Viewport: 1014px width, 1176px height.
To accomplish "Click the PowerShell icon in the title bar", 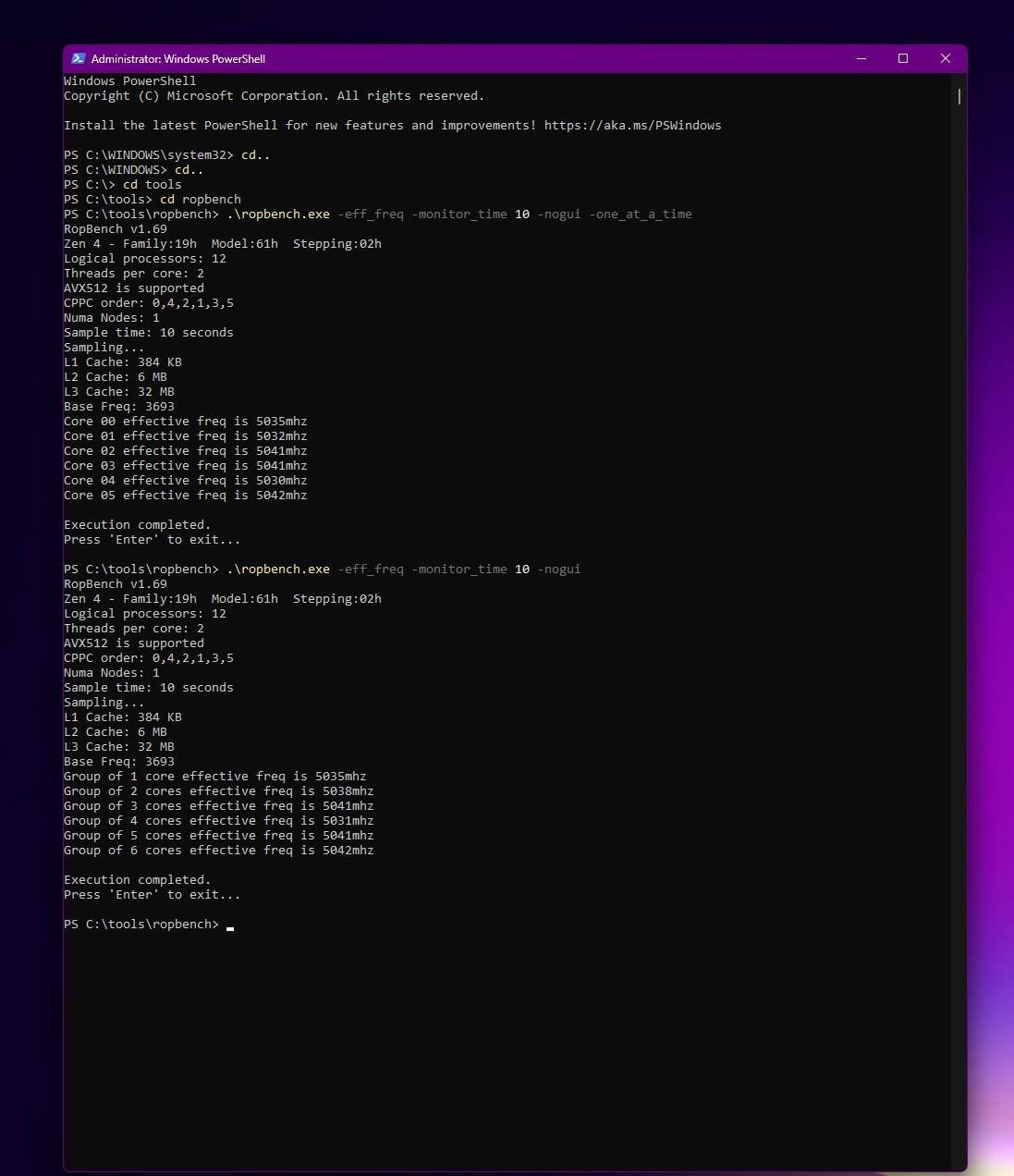I will click(x=79, y=58).
